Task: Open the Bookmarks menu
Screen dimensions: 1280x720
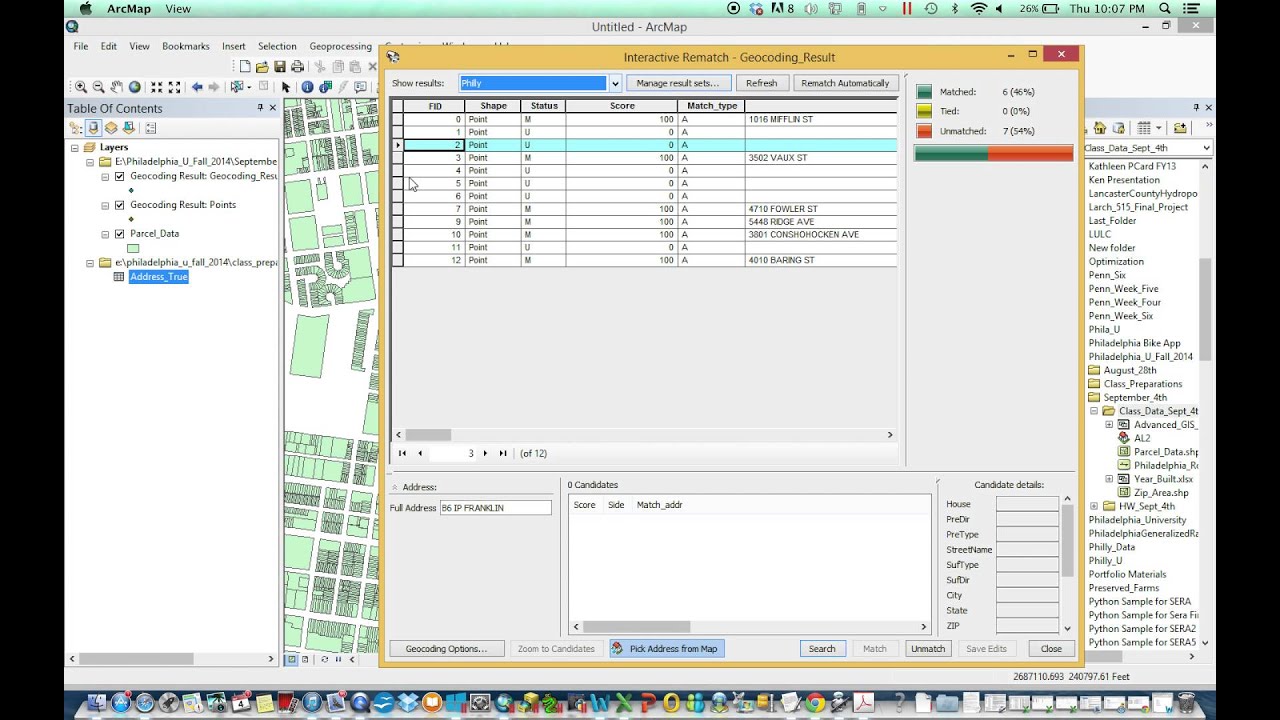Action: coord(186,46)
